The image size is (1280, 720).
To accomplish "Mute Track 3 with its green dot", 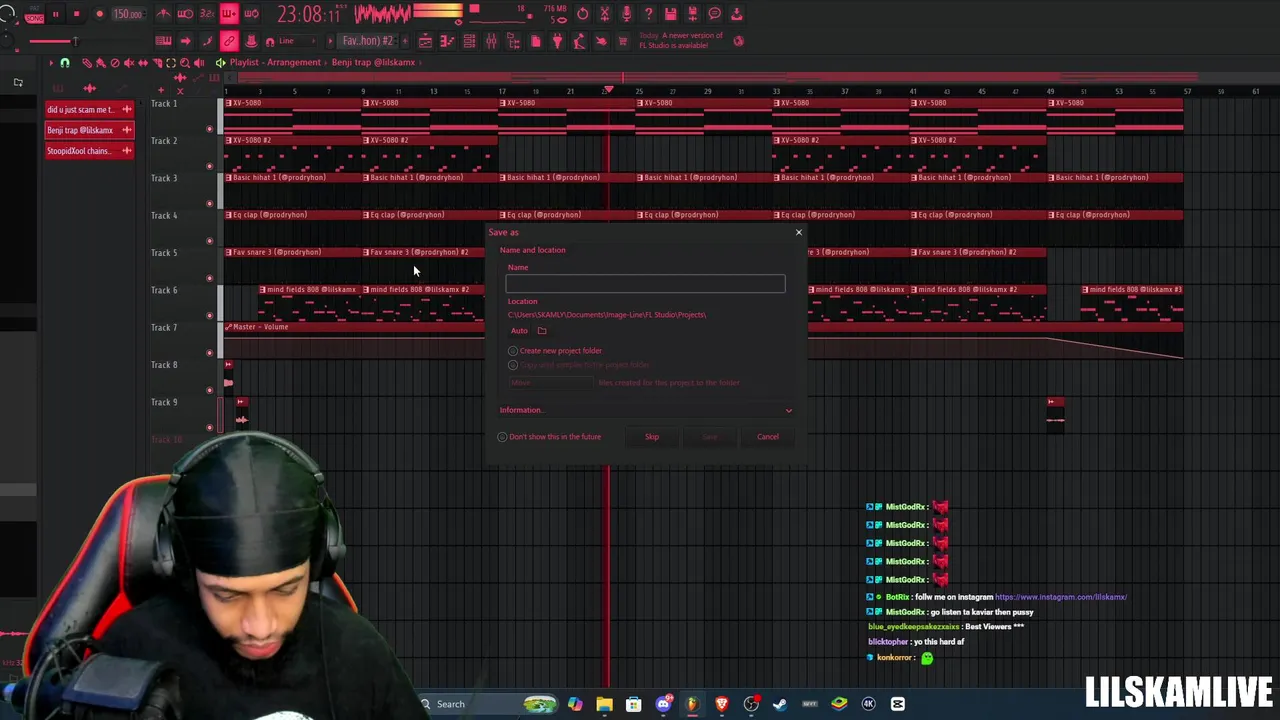I will [x=209, y=203].
